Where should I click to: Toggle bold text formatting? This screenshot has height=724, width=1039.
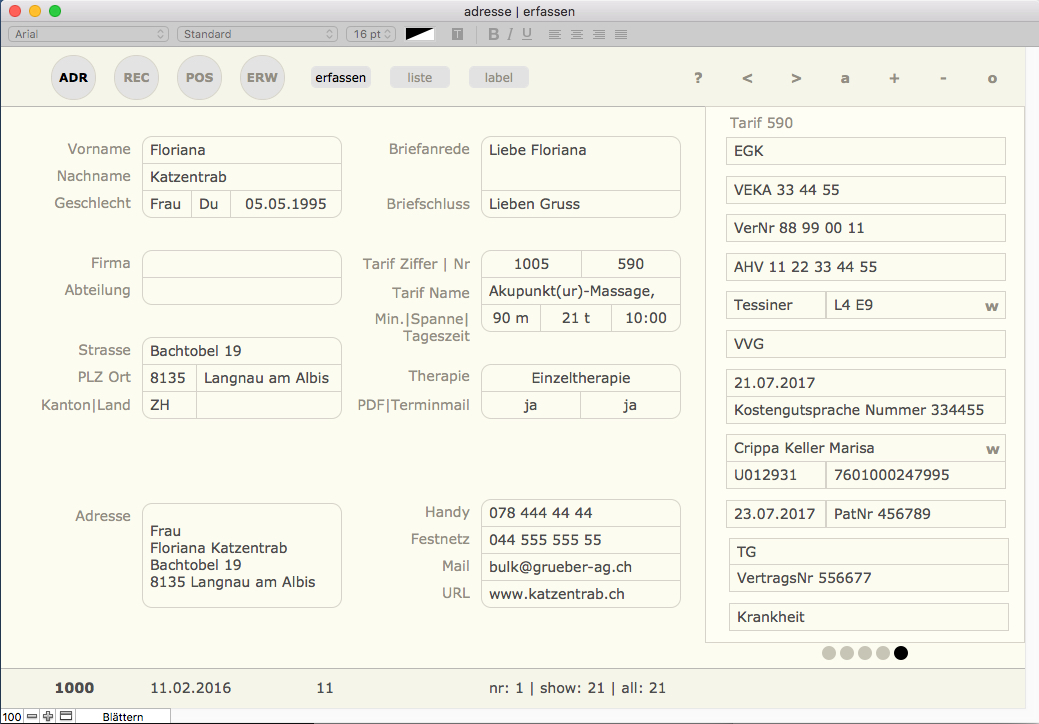coord(493,34)
